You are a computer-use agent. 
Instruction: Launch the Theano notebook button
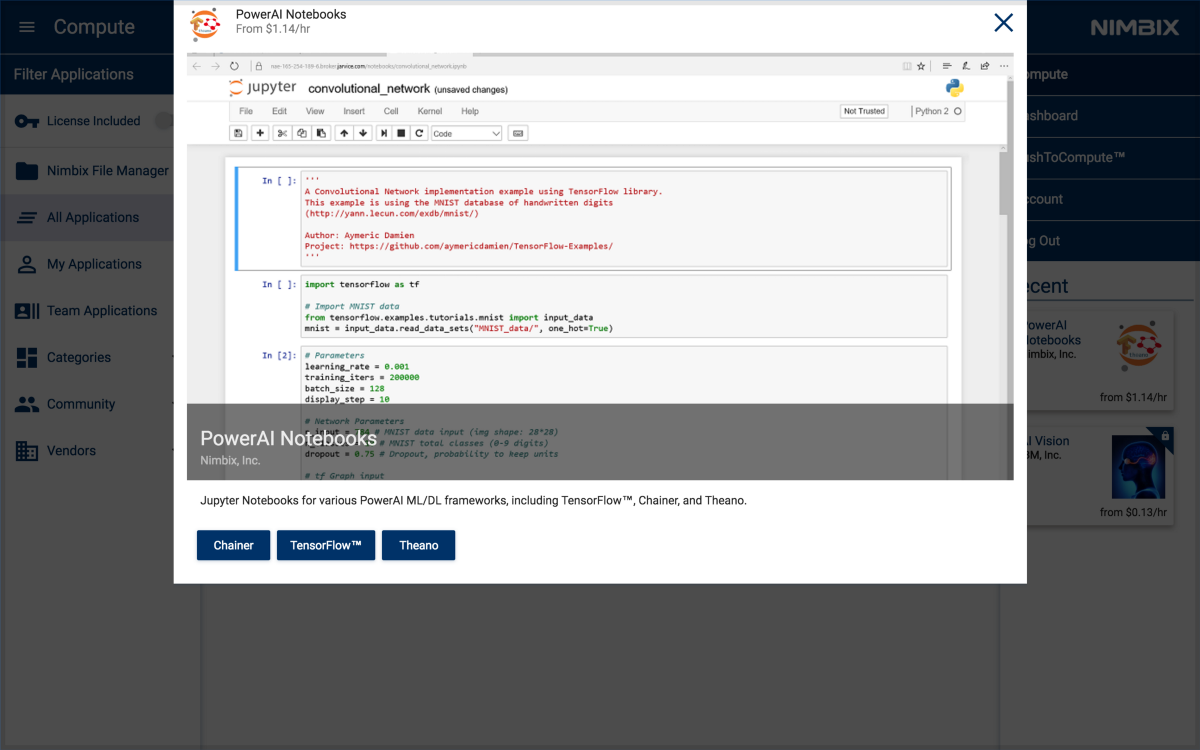418,545
